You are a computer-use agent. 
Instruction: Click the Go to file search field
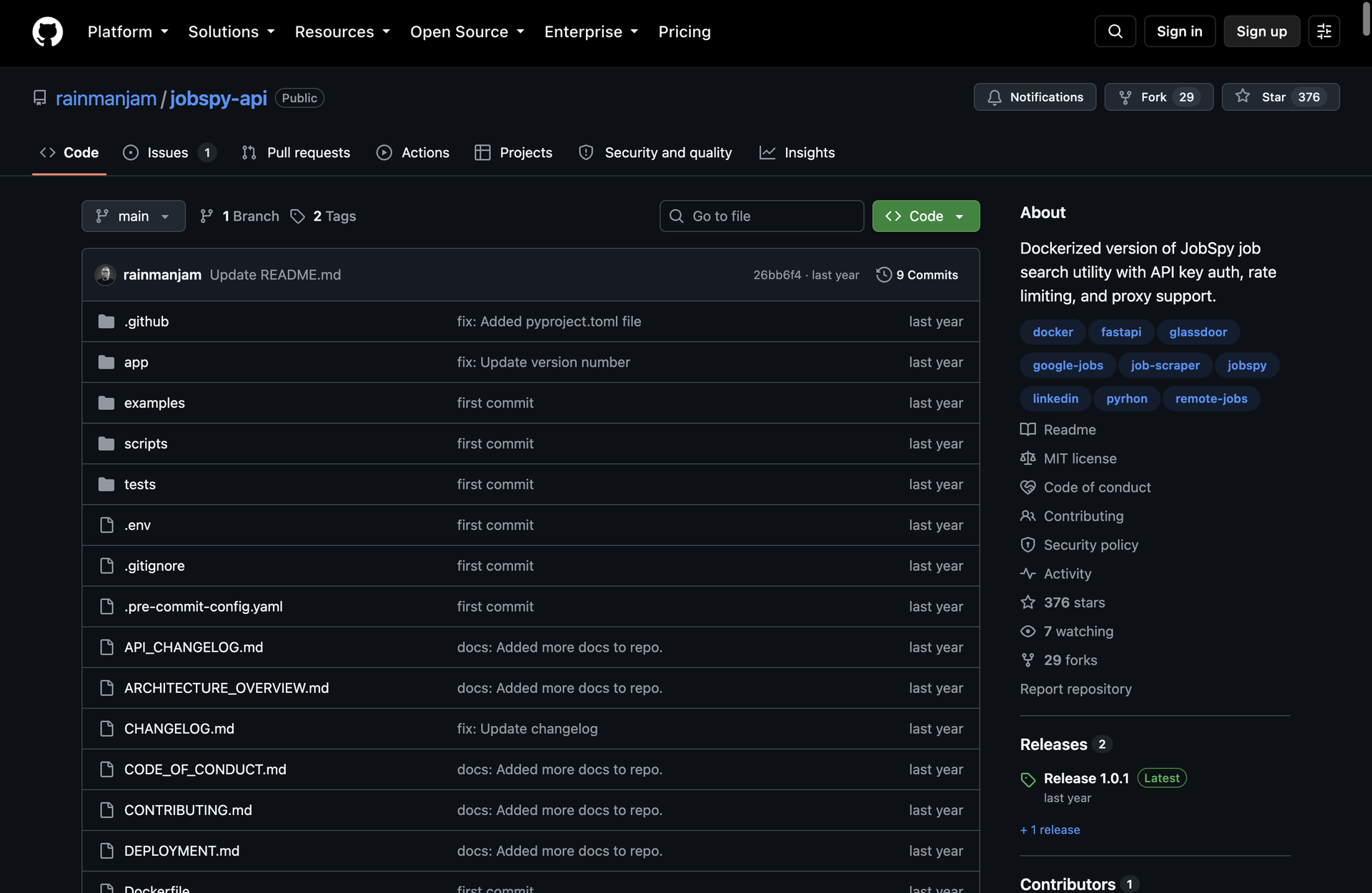click(762, 216)
